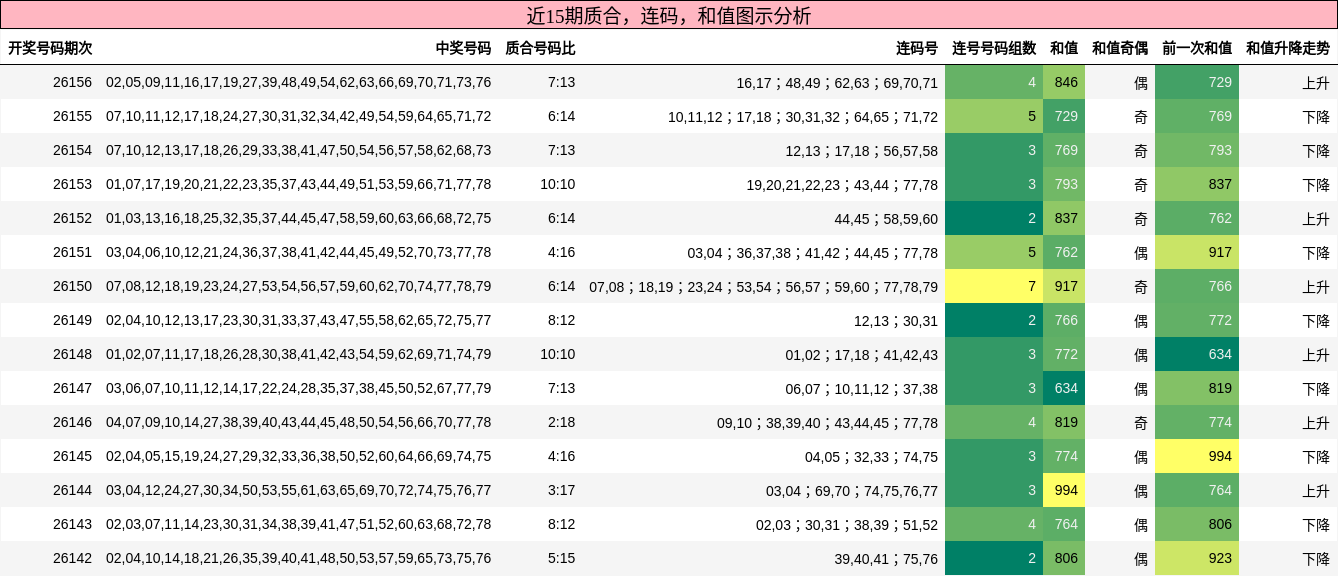Click previous sum 994 in row 26145

click(x=1197, y=456)
